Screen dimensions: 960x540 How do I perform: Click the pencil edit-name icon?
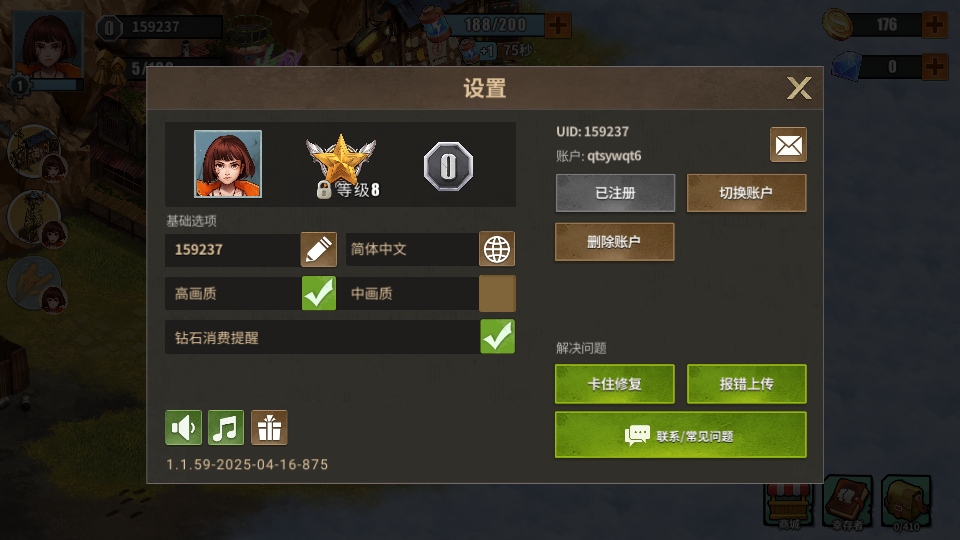(x=318, y=249)
